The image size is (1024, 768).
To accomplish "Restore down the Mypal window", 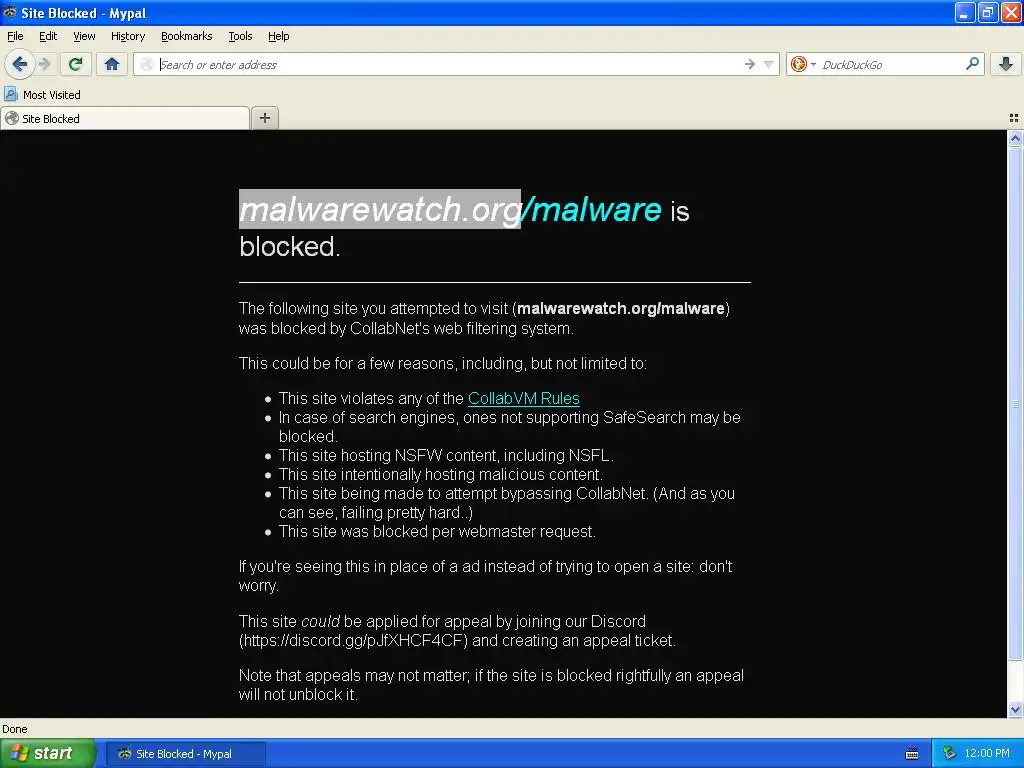I will click(988, 12).
